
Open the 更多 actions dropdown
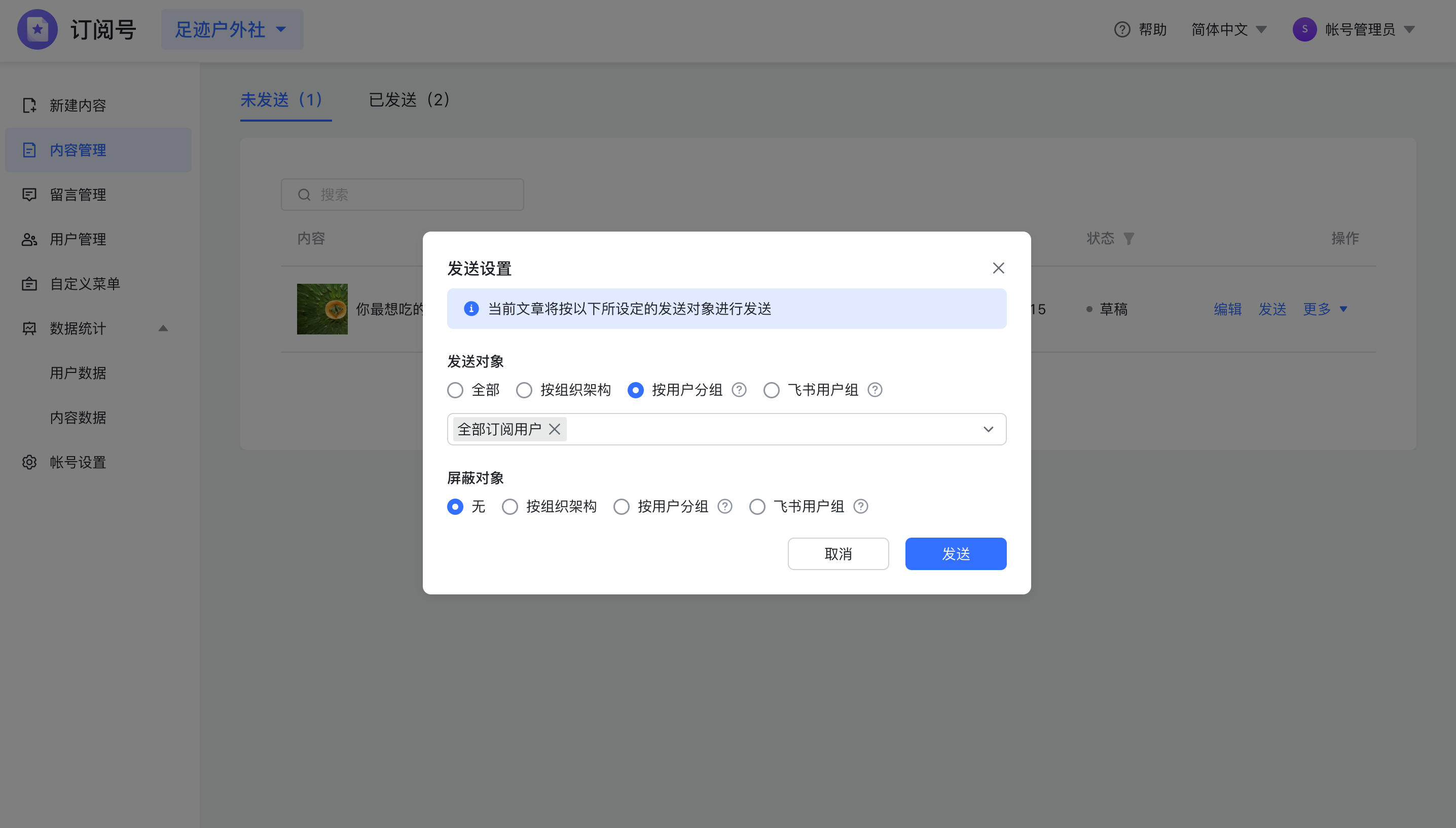coord(1325,310)
